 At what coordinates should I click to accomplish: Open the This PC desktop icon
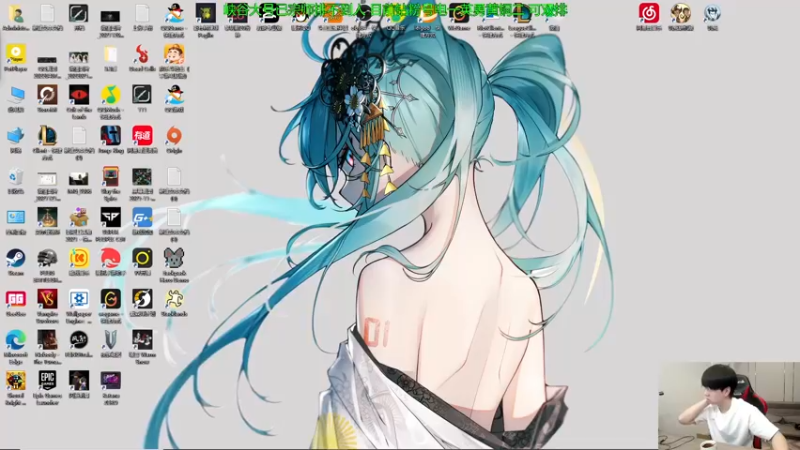point(16,95)
